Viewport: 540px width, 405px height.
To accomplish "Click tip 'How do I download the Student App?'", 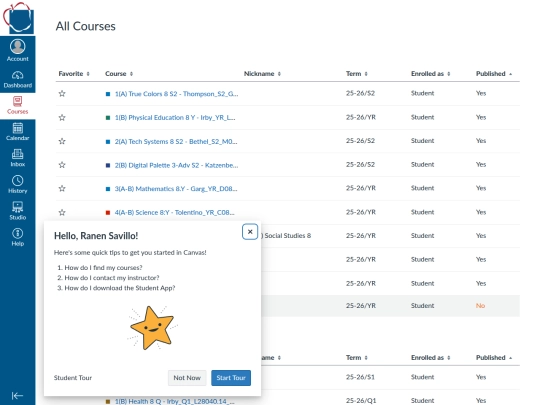I will (x=120, y=288).
